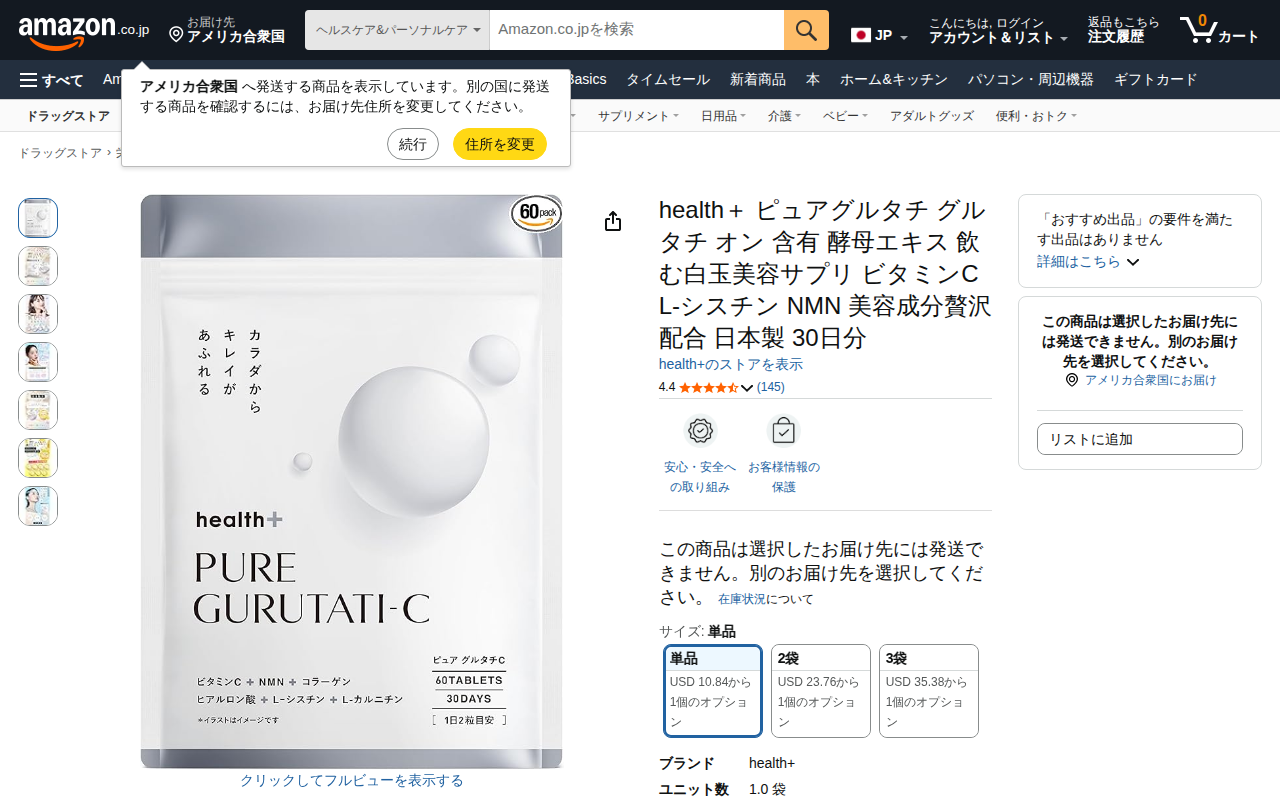1280x800 pixels.
Task: Open 返品もこちら 注文履歴 link
Action: (1124, 30)
